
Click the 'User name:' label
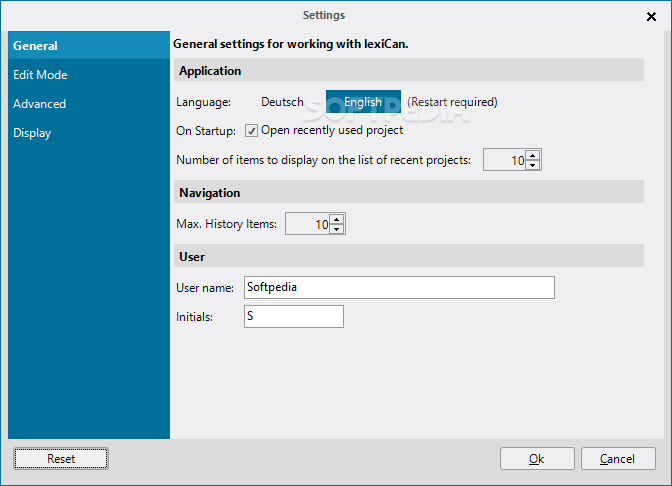pos(205,288)
